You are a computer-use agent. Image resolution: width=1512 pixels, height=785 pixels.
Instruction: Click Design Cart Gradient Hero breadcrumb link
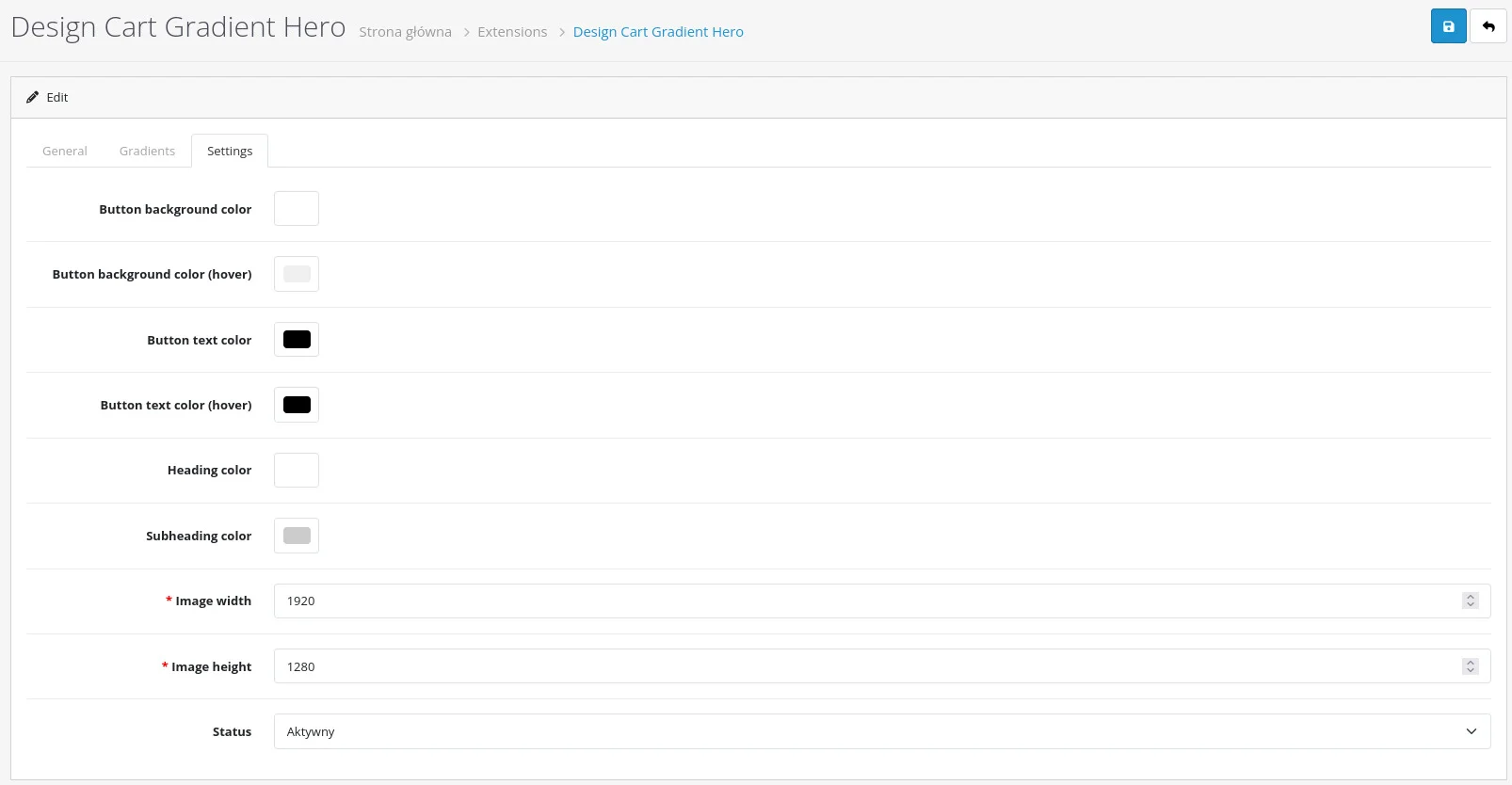(x=658, y=32)
